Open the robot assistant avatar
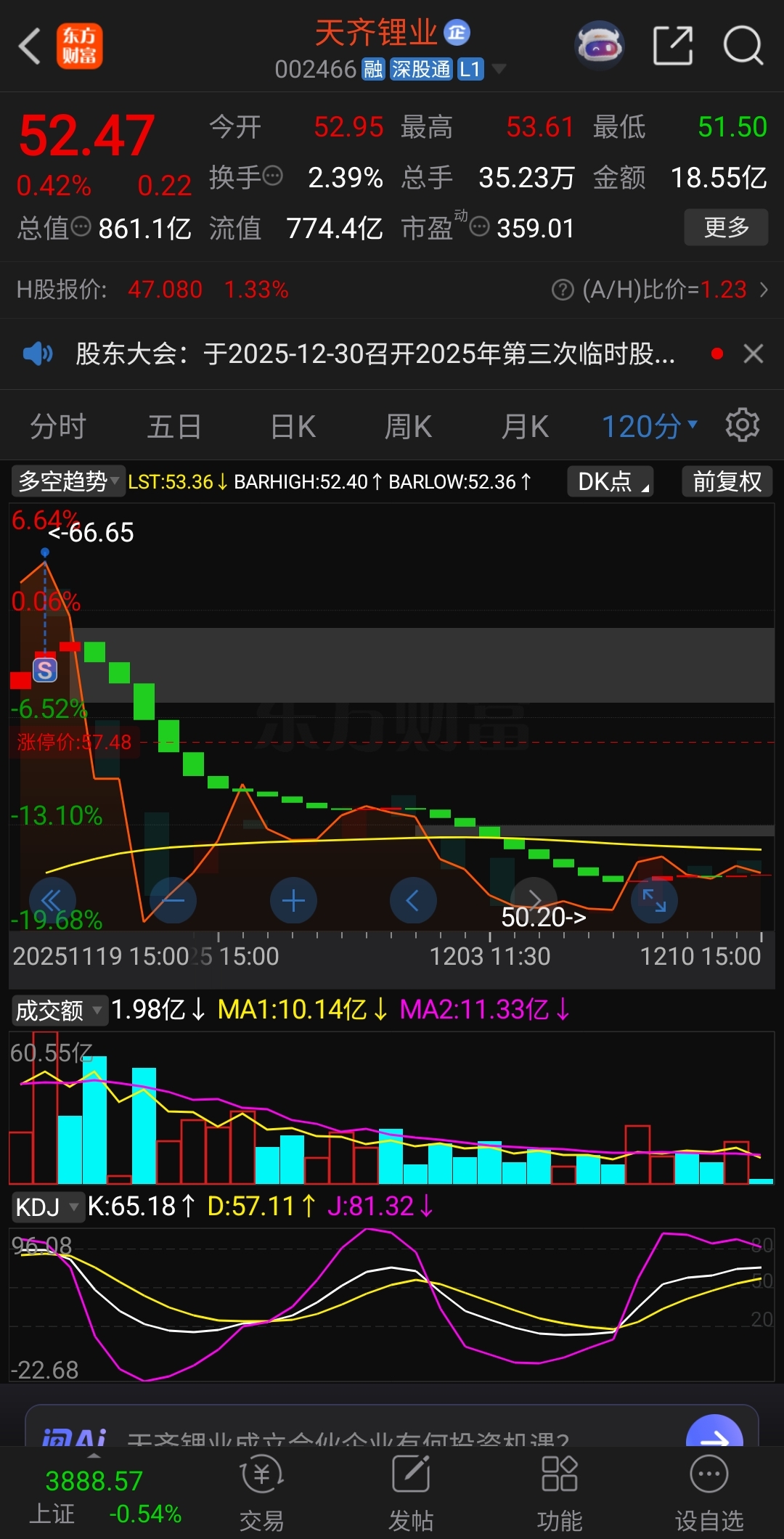 (x=599, y=46)
